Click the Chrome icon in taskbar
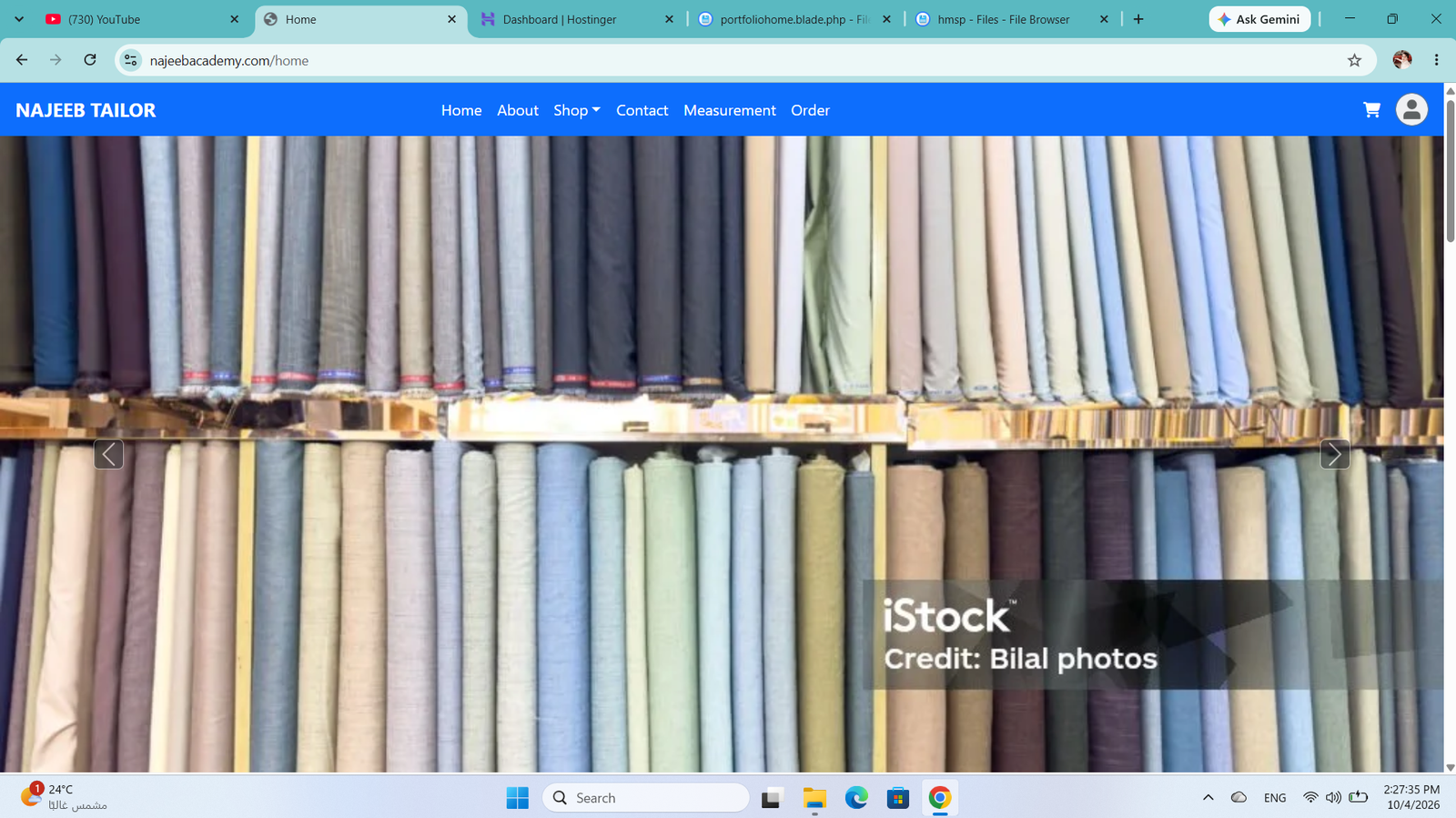 click(x=940, y=798)
